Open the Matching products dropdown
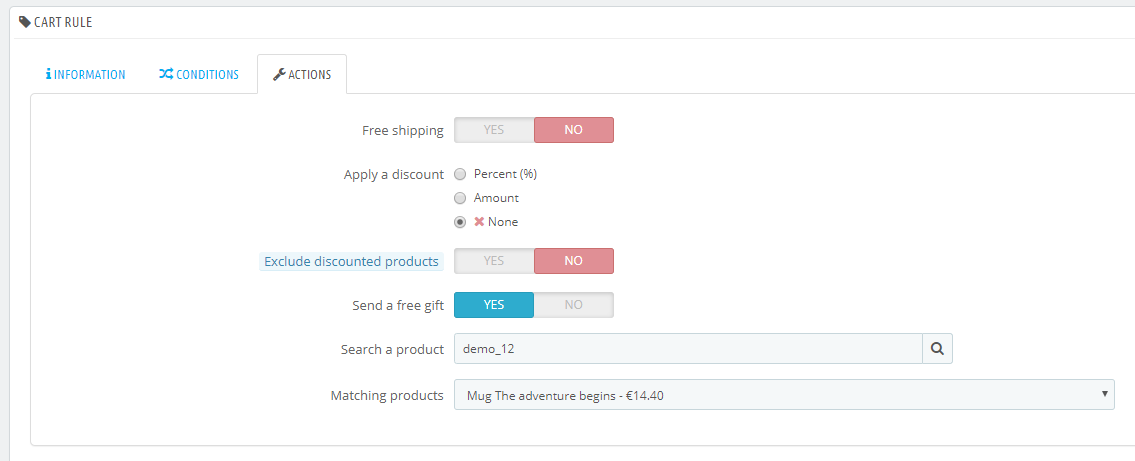Image resolution: width=1135 pixels, height=461 pixels. point(784,395)
